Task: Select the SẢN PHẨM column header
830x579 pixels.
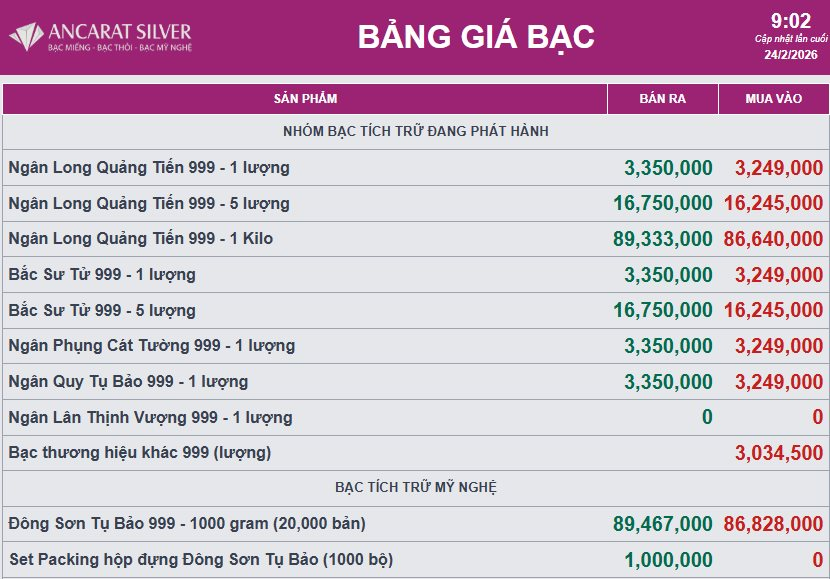Action: (305, 99)
